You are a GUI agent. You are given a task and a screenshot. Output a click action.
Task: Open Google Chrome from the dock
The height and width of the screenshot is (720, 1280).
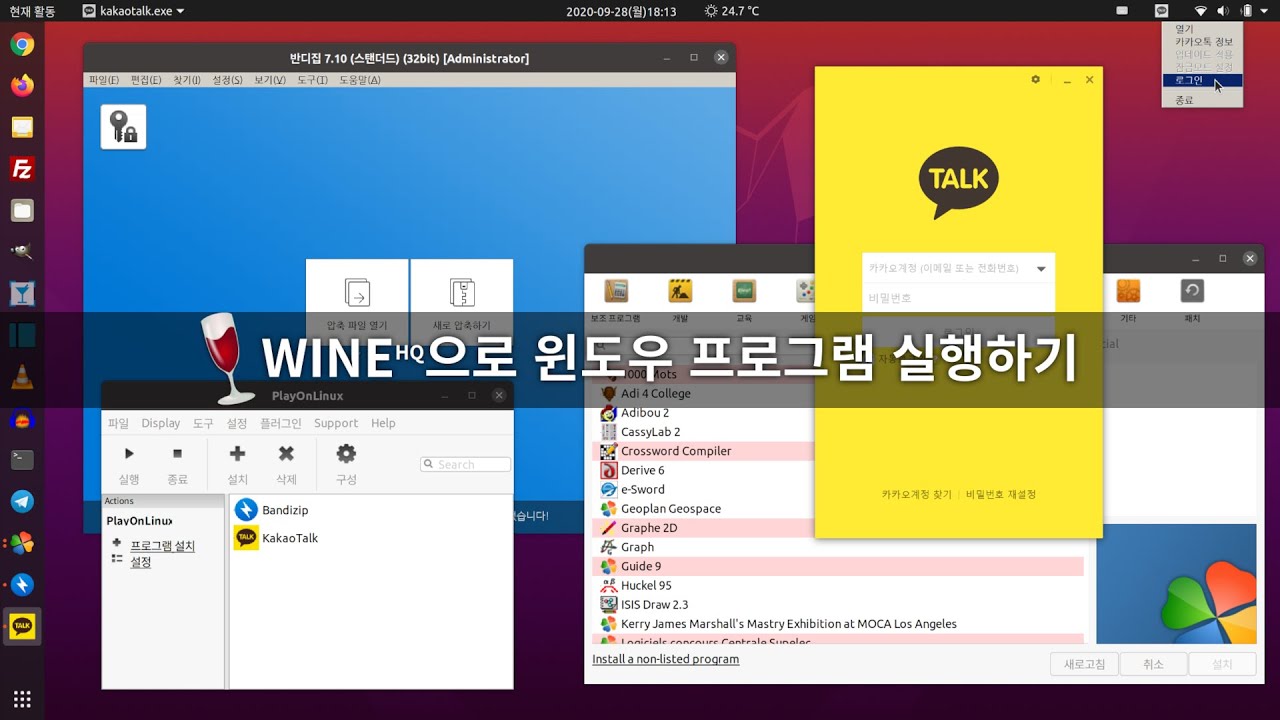tap(22, 44)
